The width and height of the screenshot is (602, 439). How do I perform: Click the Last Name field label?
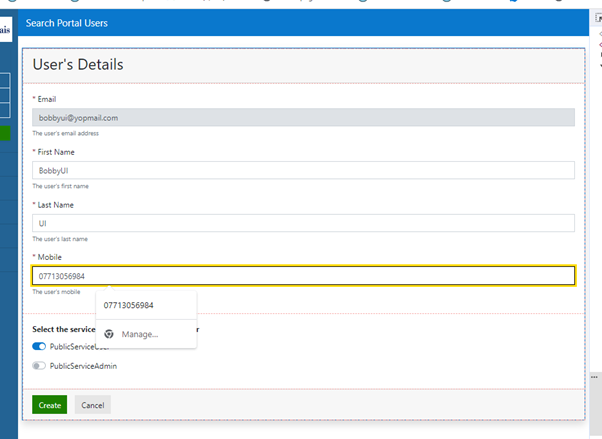point(56,205)
